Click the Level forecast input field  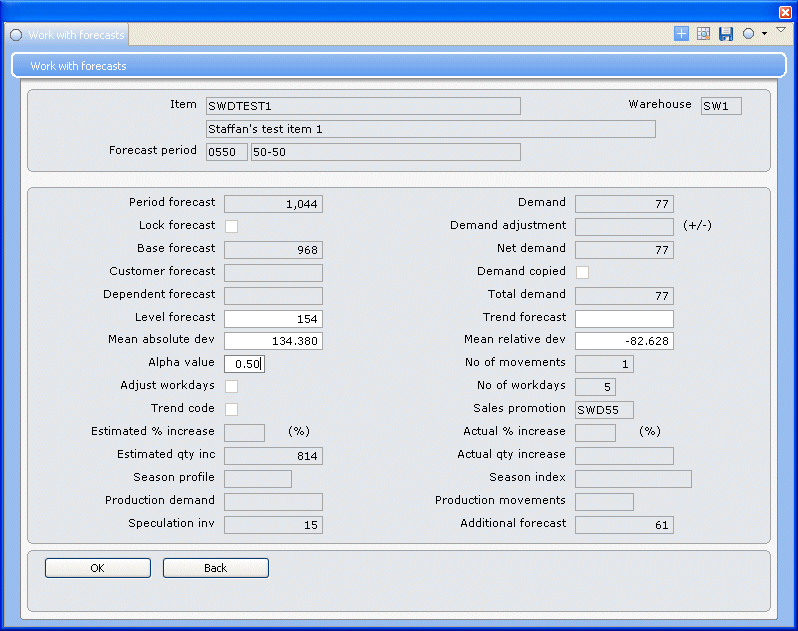pos(273,319)
